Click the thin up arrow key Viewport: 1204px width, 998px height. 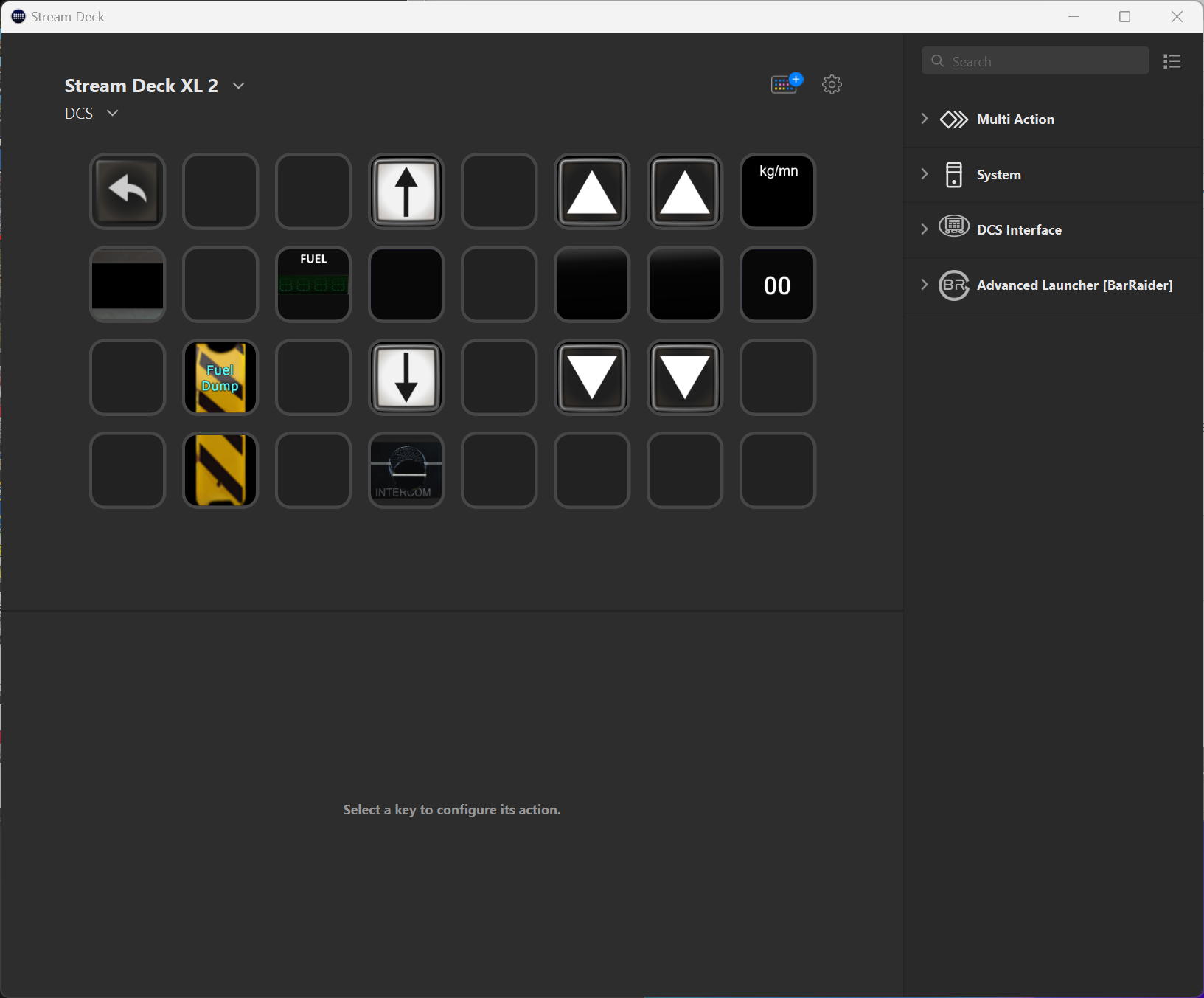406,191
